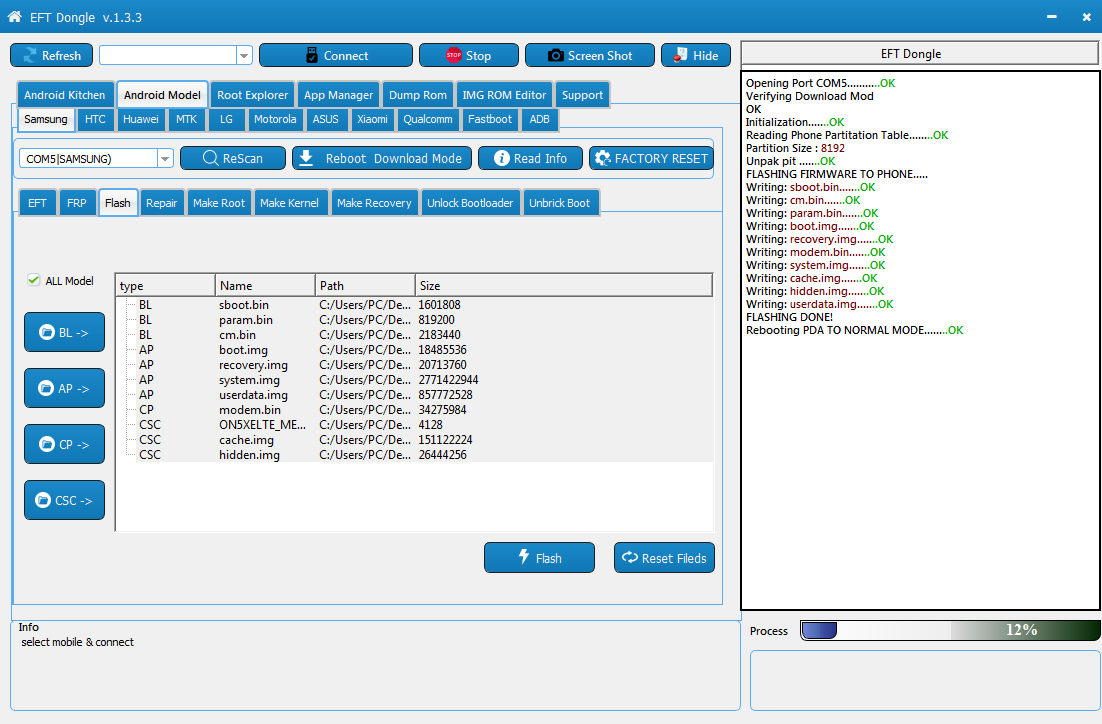Open the Make Kernel sub-tab

coord(289,203)
